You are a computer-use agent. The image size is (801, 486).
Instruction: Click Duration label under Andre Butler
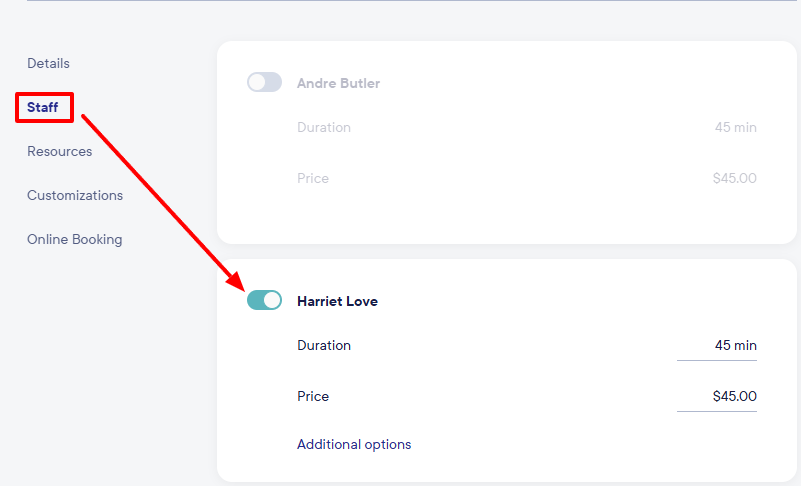[x=324, y=127]
